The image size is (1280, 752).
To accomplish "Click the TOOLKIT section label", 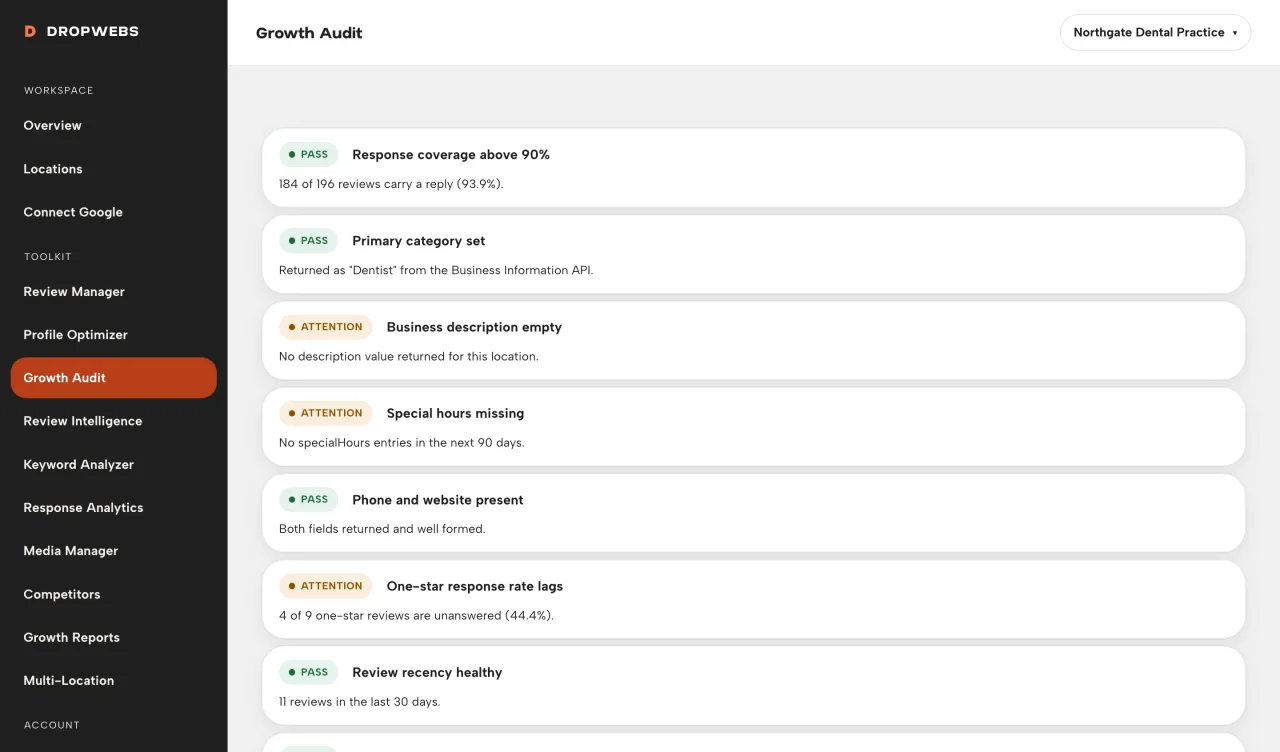I will 48,257.
